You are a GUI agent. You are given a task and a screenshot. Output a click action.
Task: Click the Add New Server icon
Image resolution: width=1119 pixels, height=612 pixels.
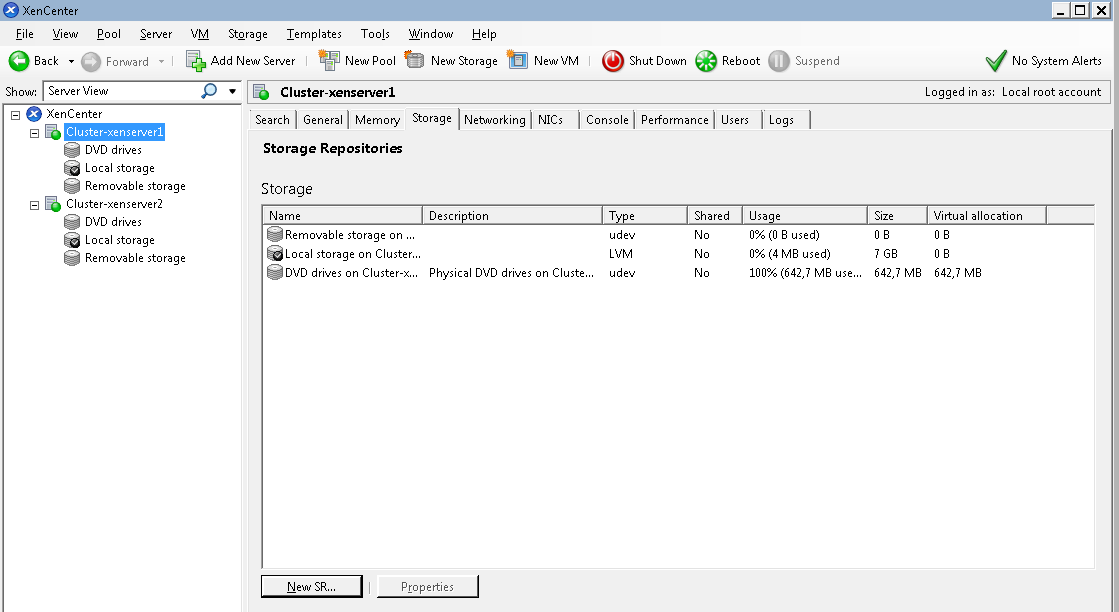click(196, 61)
